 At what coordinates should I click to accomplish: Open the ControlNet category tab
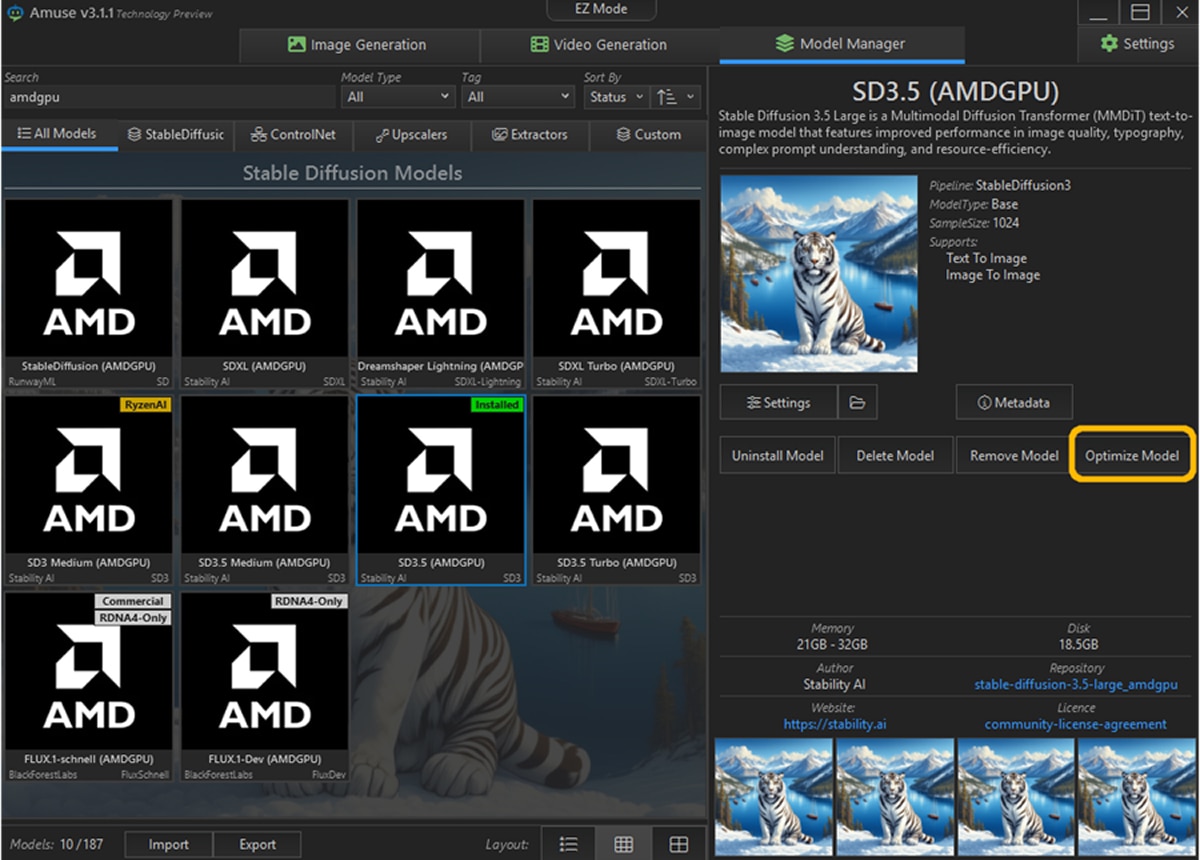(x=294, y=134)
